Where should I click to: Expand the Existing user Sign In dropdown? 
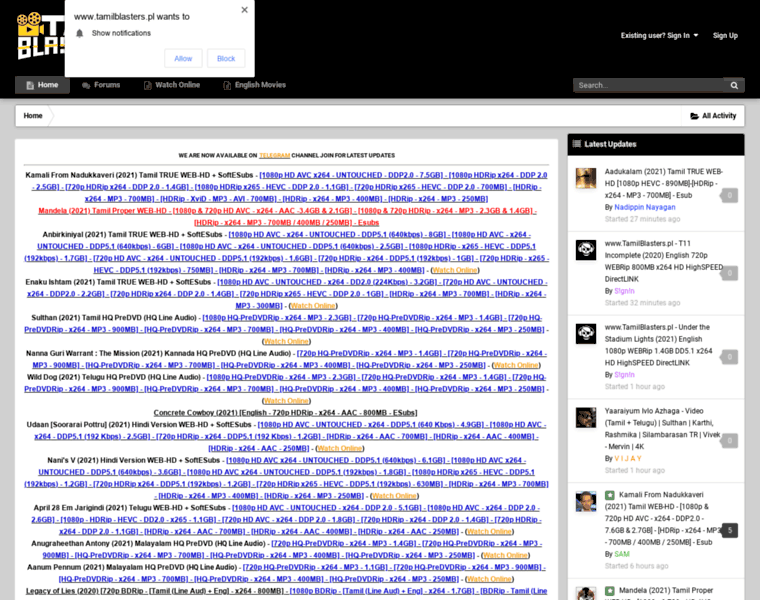tap(659, 35)
